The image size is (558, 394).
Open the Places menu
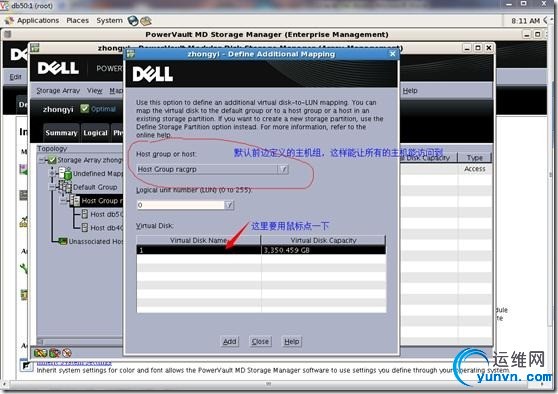coord(78,21)
